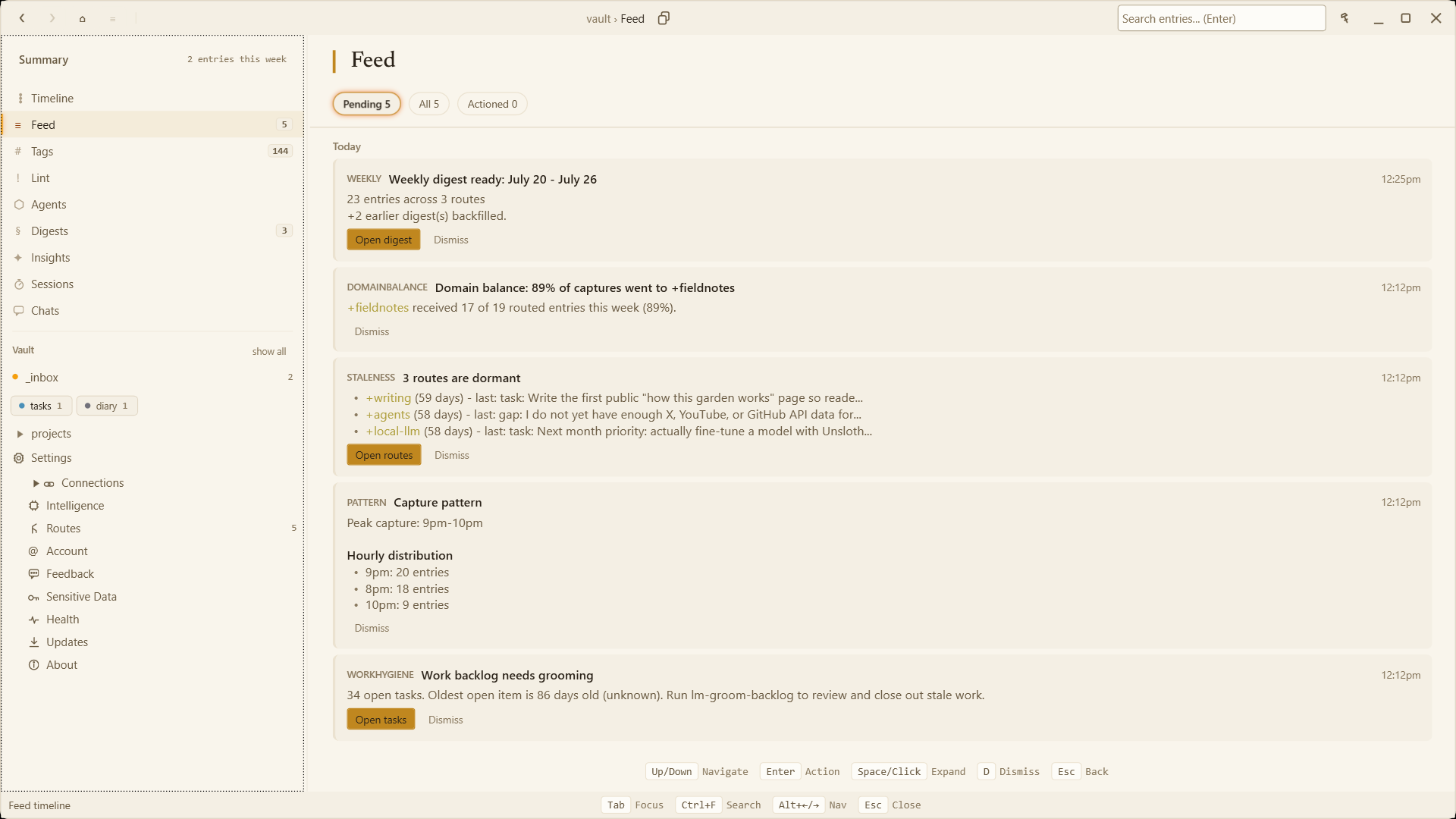The width and height of the screenshot is (1456, 819).
Task: Open Sessions via its clock icon
Action: [x=19, y=284]
